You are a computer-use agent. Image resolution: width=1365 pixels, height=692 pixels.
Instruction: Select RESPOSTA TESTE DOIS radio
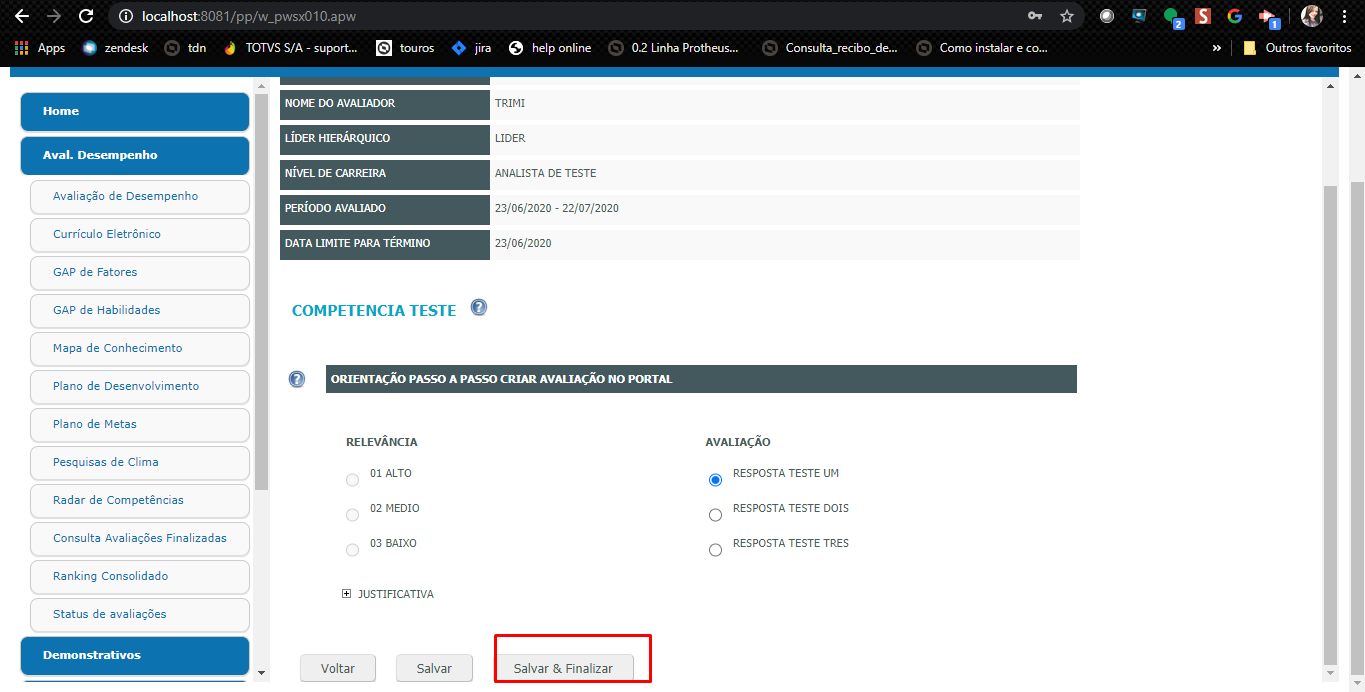click(715, 515)
